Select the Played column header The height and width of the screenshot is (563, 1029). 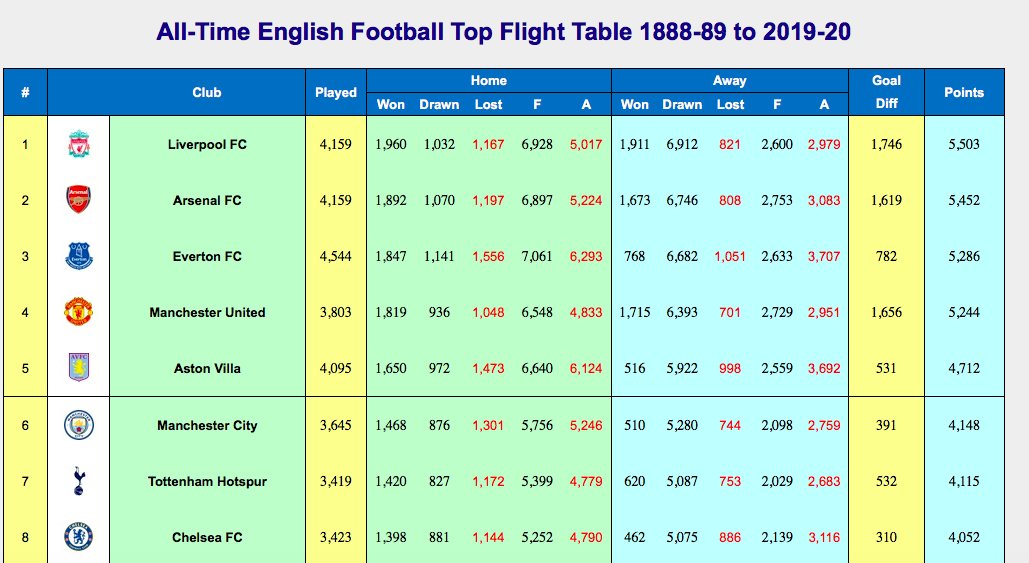pyautogui.click(x=336, y=92)
